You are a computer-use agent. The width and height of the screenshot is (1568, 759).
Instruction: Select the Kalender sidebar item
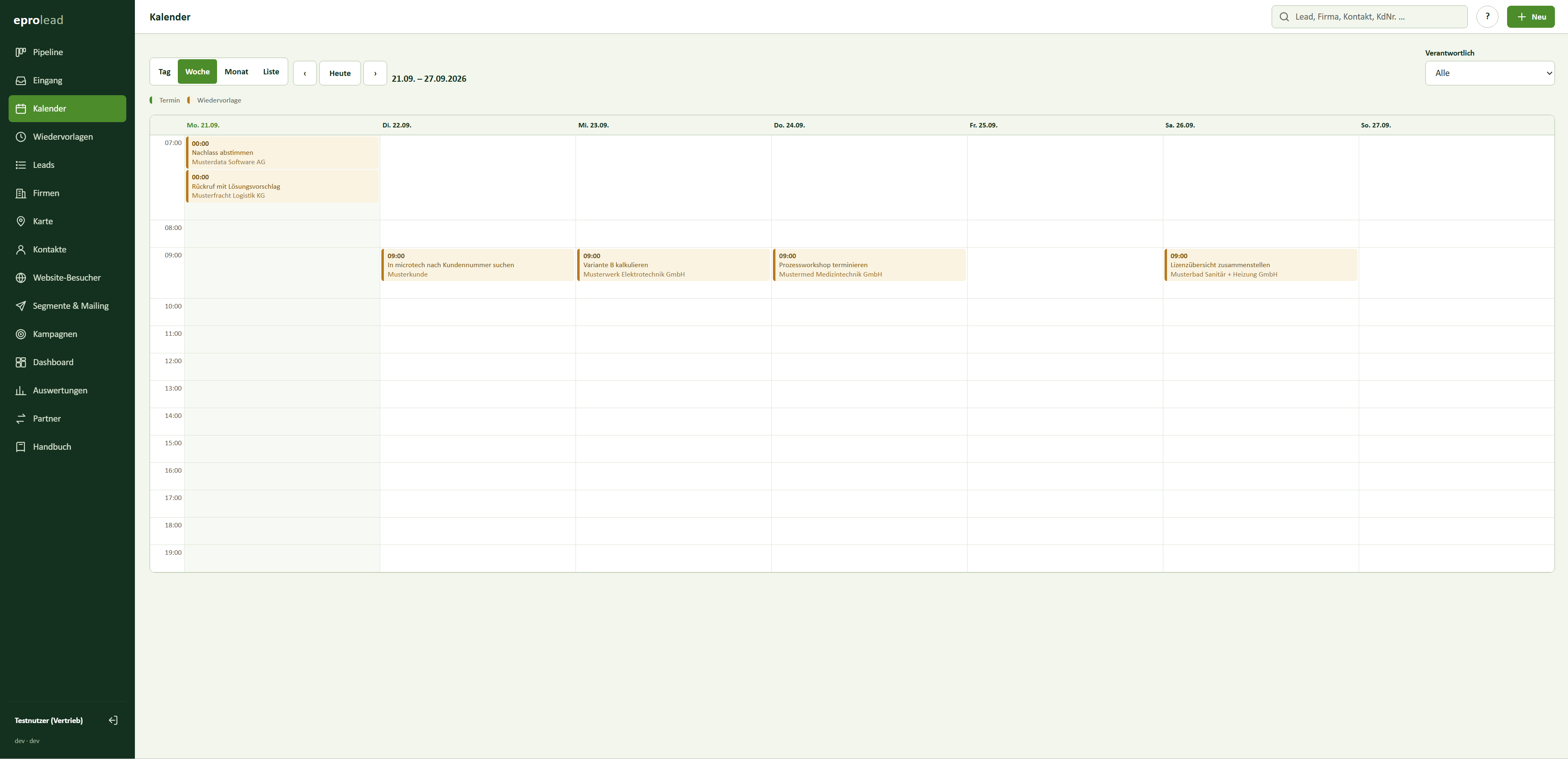[67, 108]
